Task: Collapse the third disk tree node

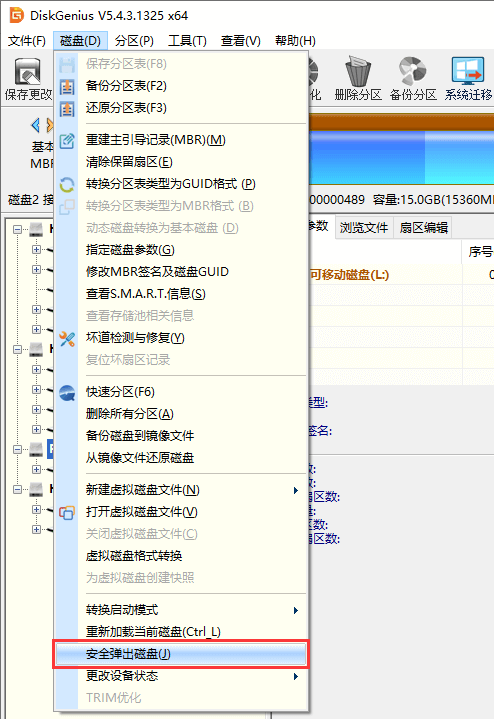Action: (x=17, y=449)
